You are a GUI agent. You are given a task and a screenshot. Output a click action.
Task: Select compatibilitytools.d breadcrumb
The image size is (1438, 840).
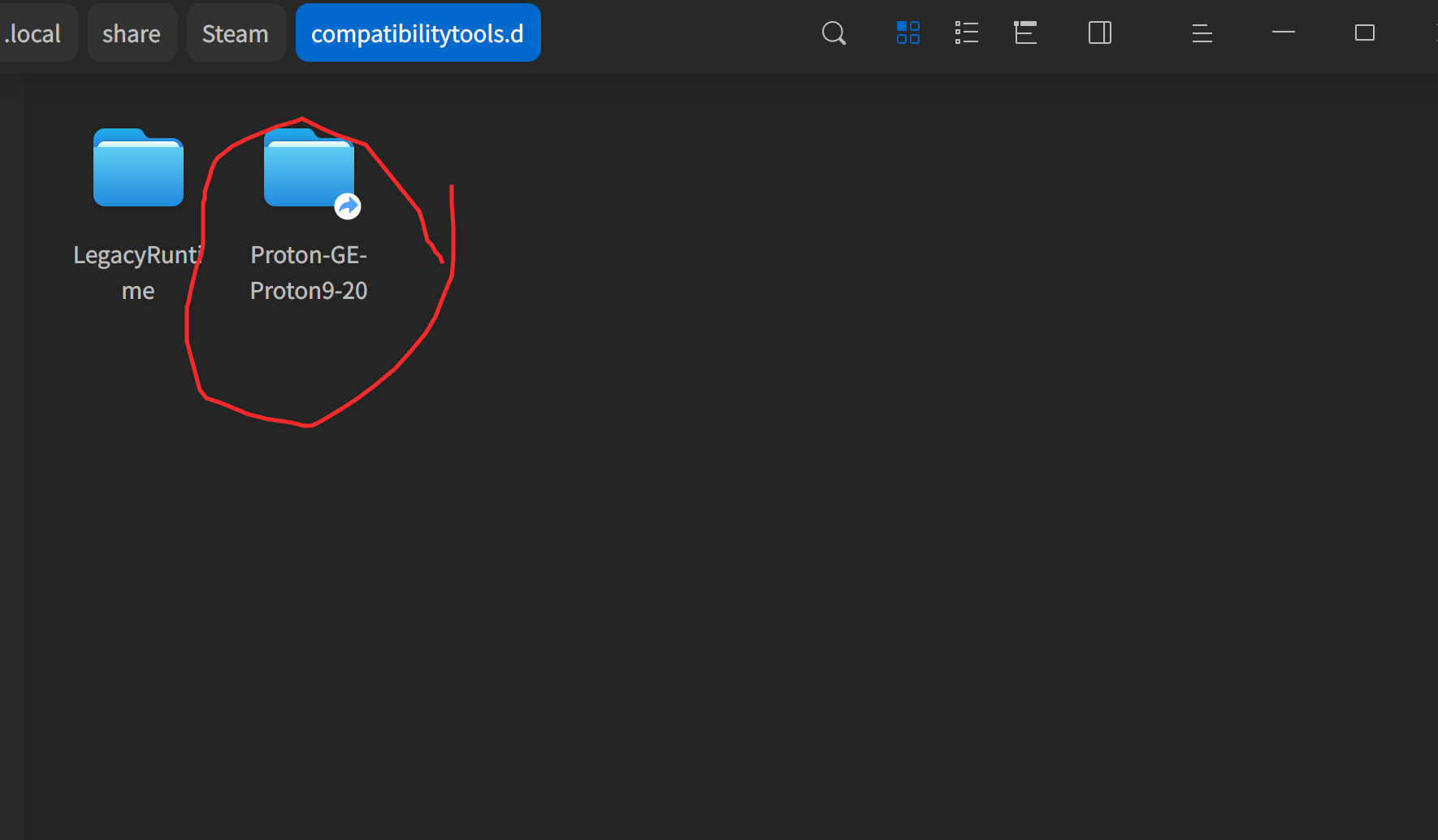pyautogui.click(x=418, y=32)
